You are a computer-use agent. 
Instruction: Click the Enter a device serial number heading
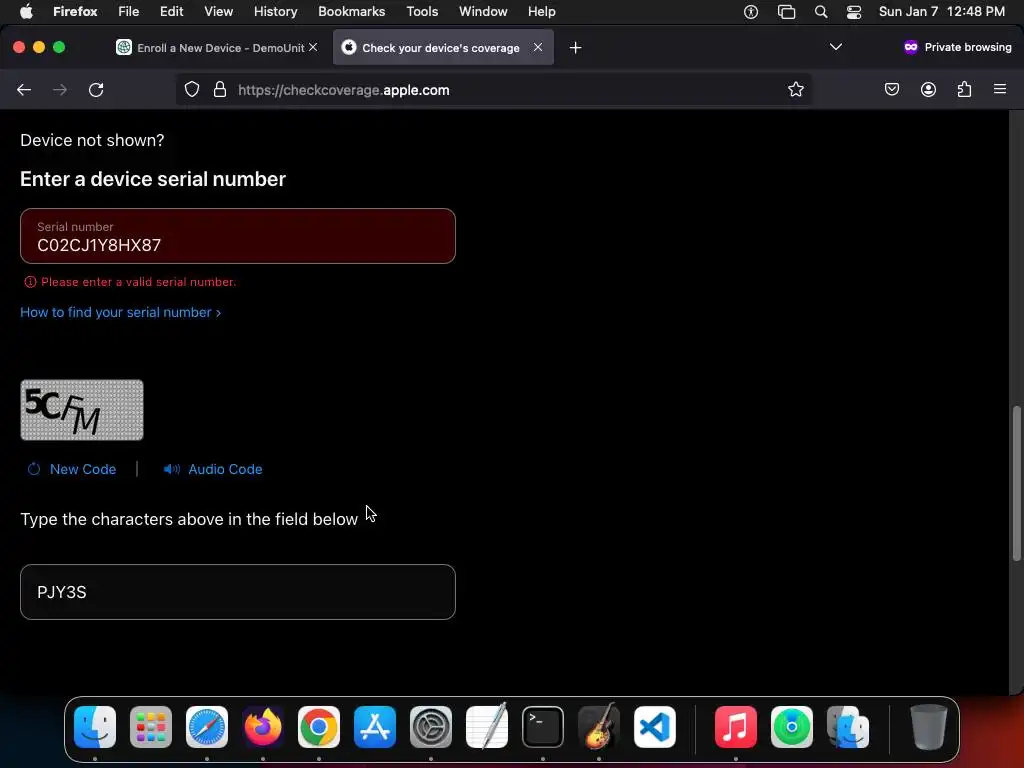[153, 179]
